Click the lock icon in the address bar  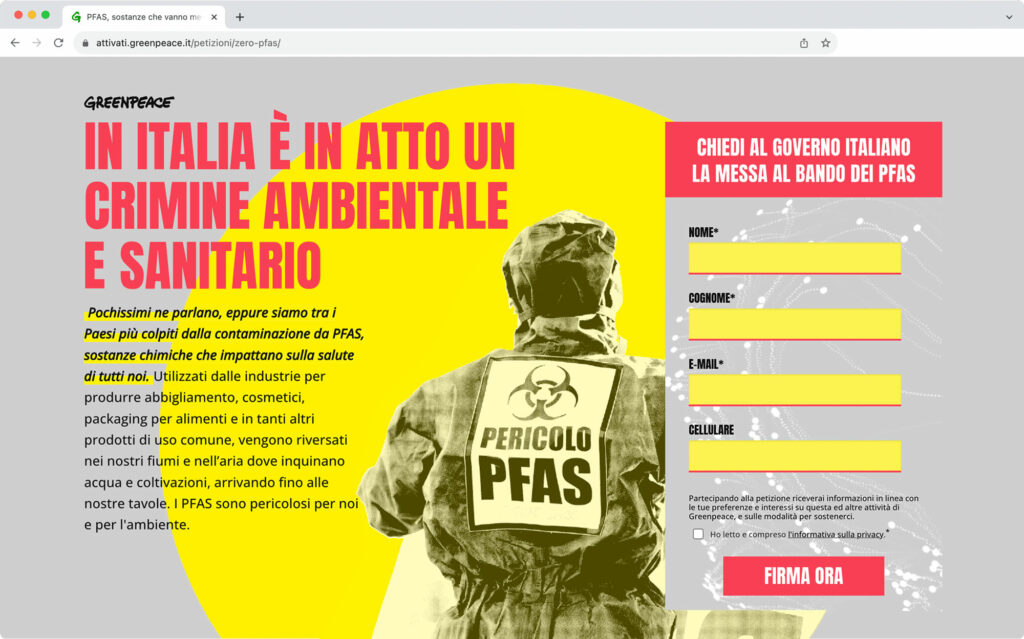[86, 43]
